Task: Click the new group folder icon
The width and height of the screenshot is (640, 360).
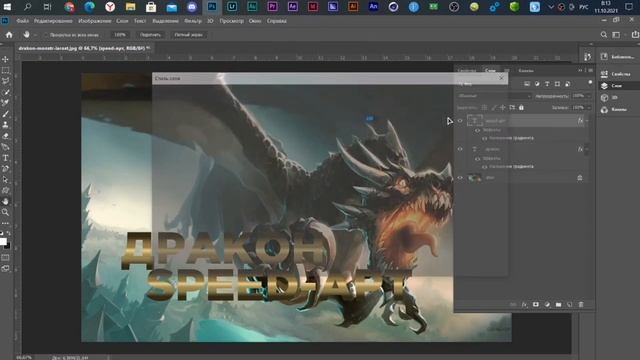Action: coord(558,304)
